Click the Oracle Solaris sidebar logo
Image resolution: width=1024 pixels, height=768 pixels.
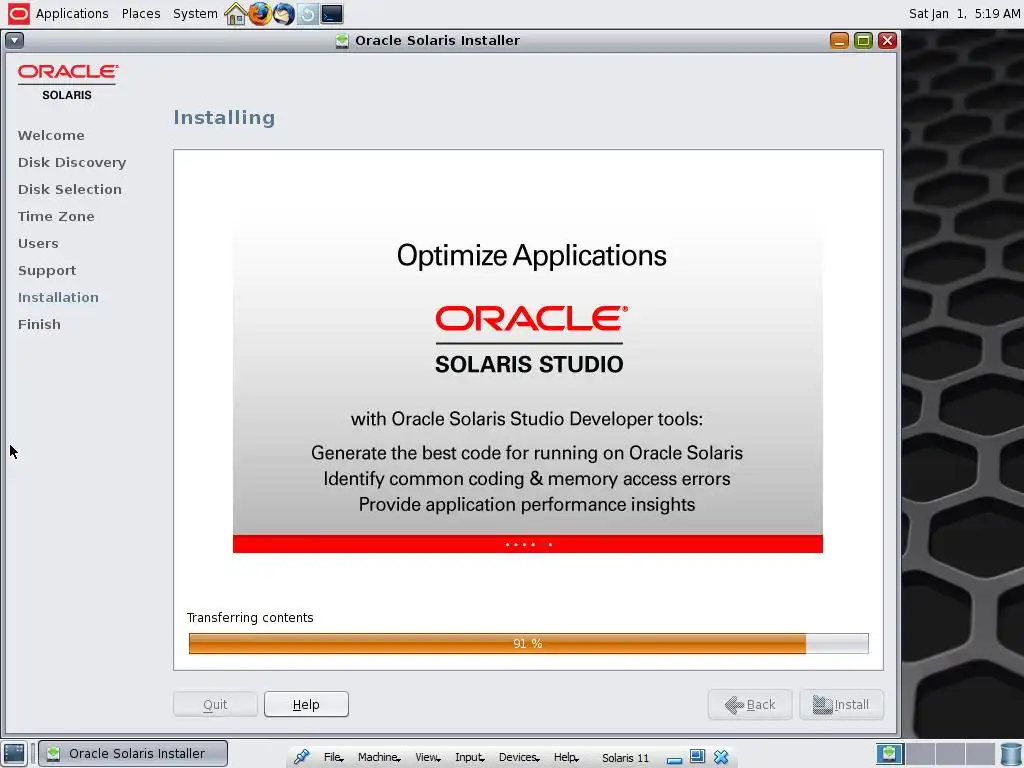click(67, 82)
